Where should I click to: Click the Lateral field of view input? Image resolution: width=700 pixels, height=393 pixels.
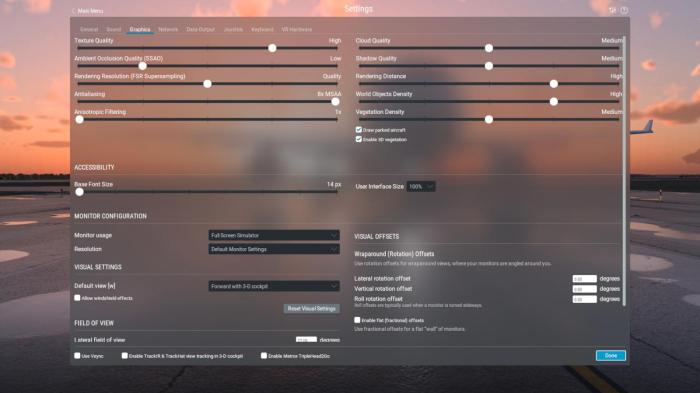[306, 340]
